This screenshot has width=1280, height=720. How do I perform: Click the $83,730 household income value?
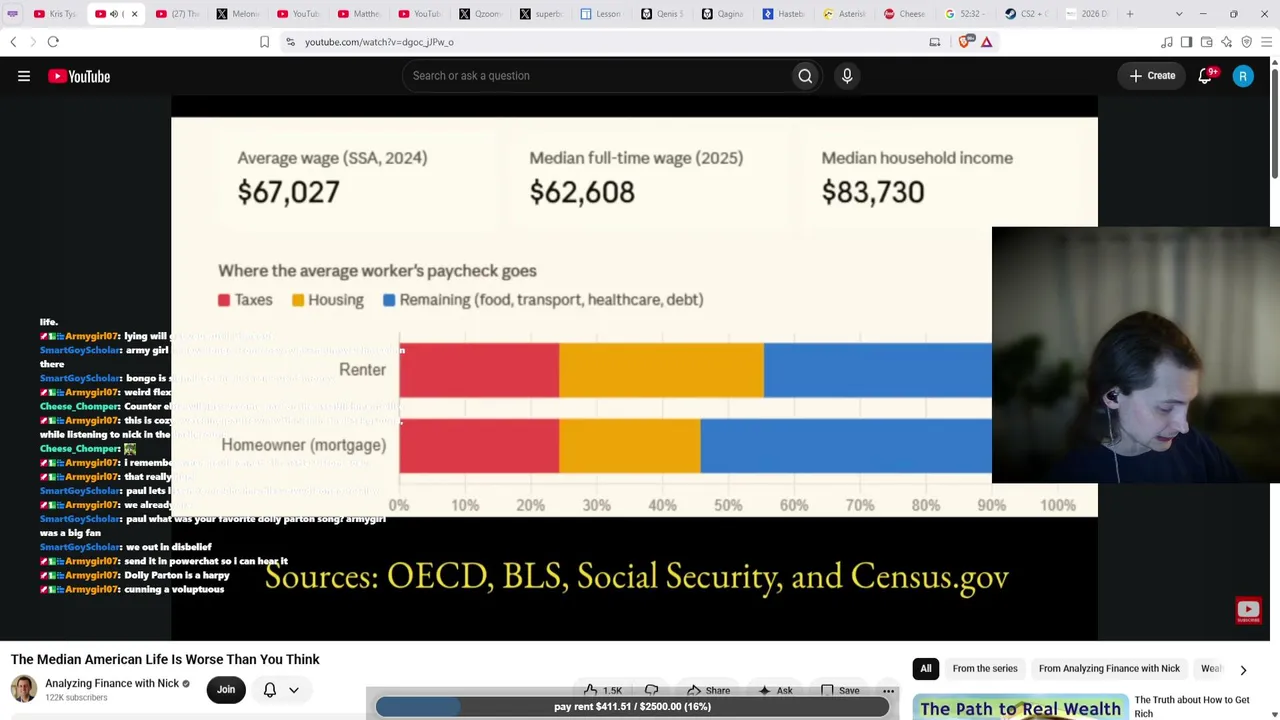pos(873,192)
